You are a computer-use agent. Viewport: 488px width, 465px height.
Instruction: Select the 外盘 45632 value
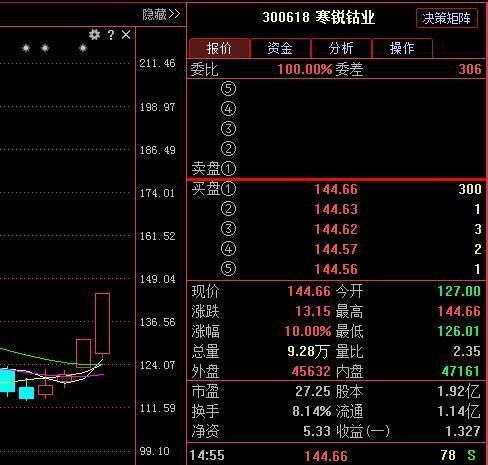point(311,371)
